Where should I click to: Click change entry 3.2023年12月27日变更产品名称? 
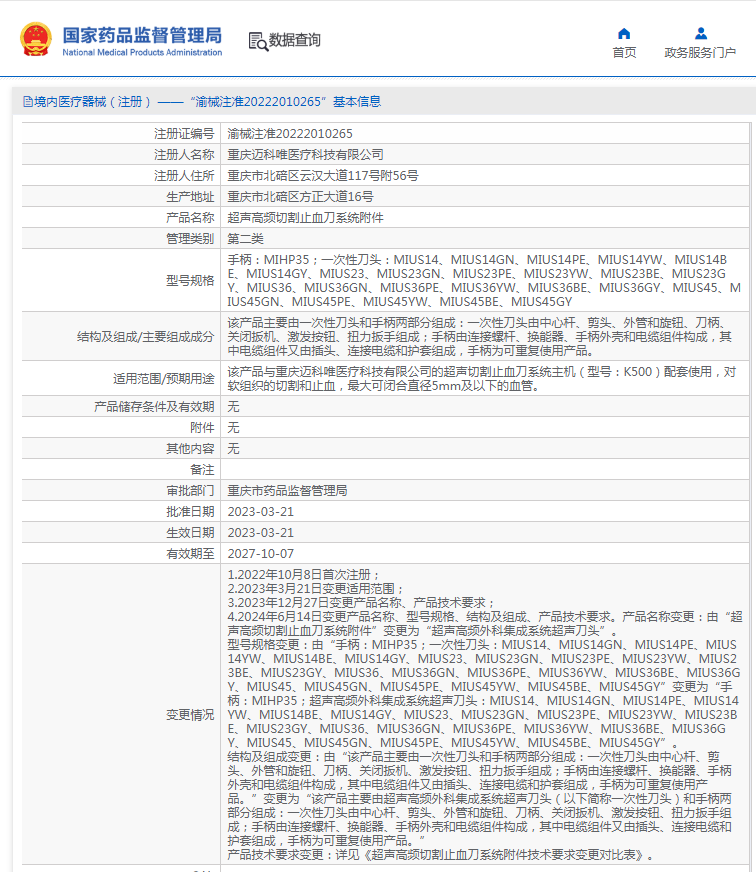(x=361, y=603)
